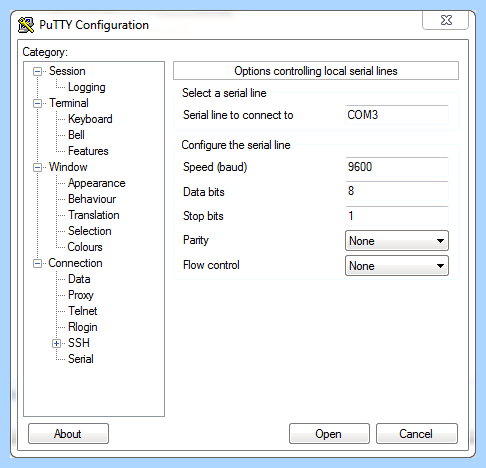This screenshot has height=468, width=486.
Task: Select the Keyboard category
Action: tap(90, 119)
